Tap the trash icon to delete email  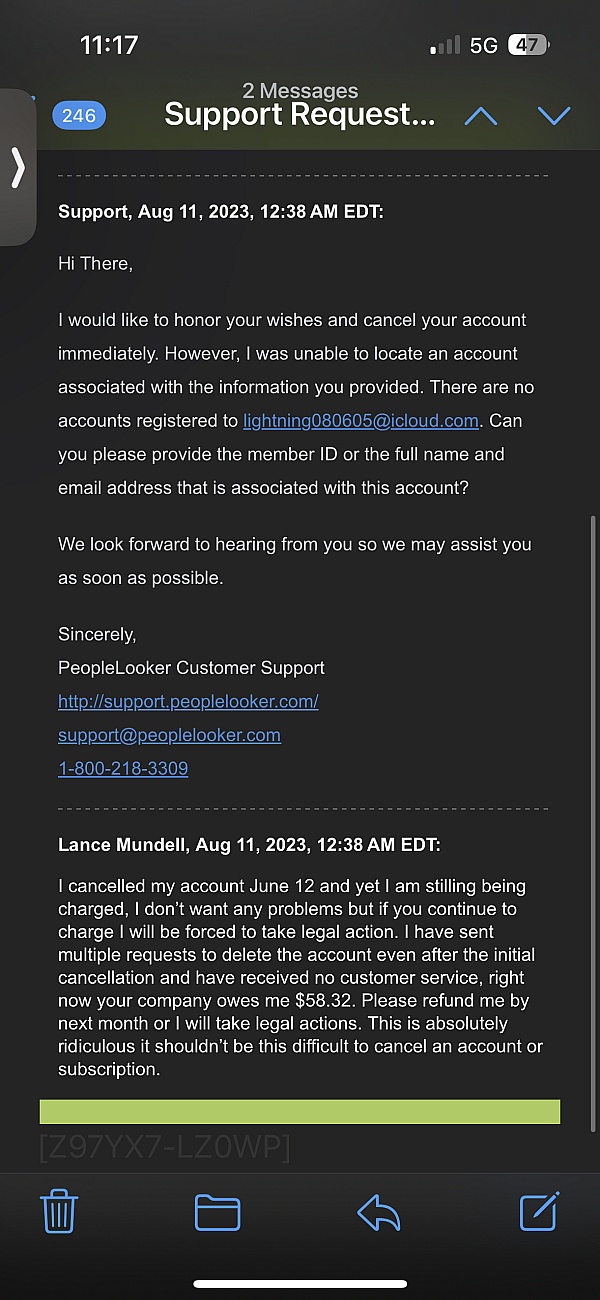pyautogui.click(x=59, y=1211)
